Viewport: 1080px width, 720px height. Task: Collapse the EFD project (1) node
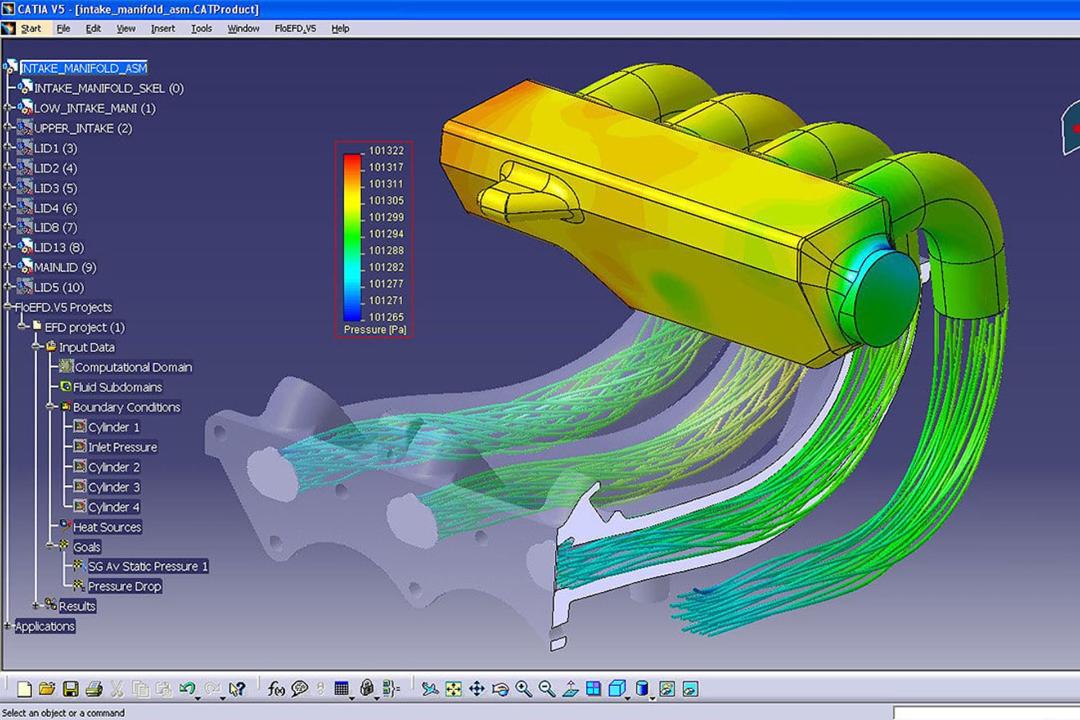click(x=23, y=327)
